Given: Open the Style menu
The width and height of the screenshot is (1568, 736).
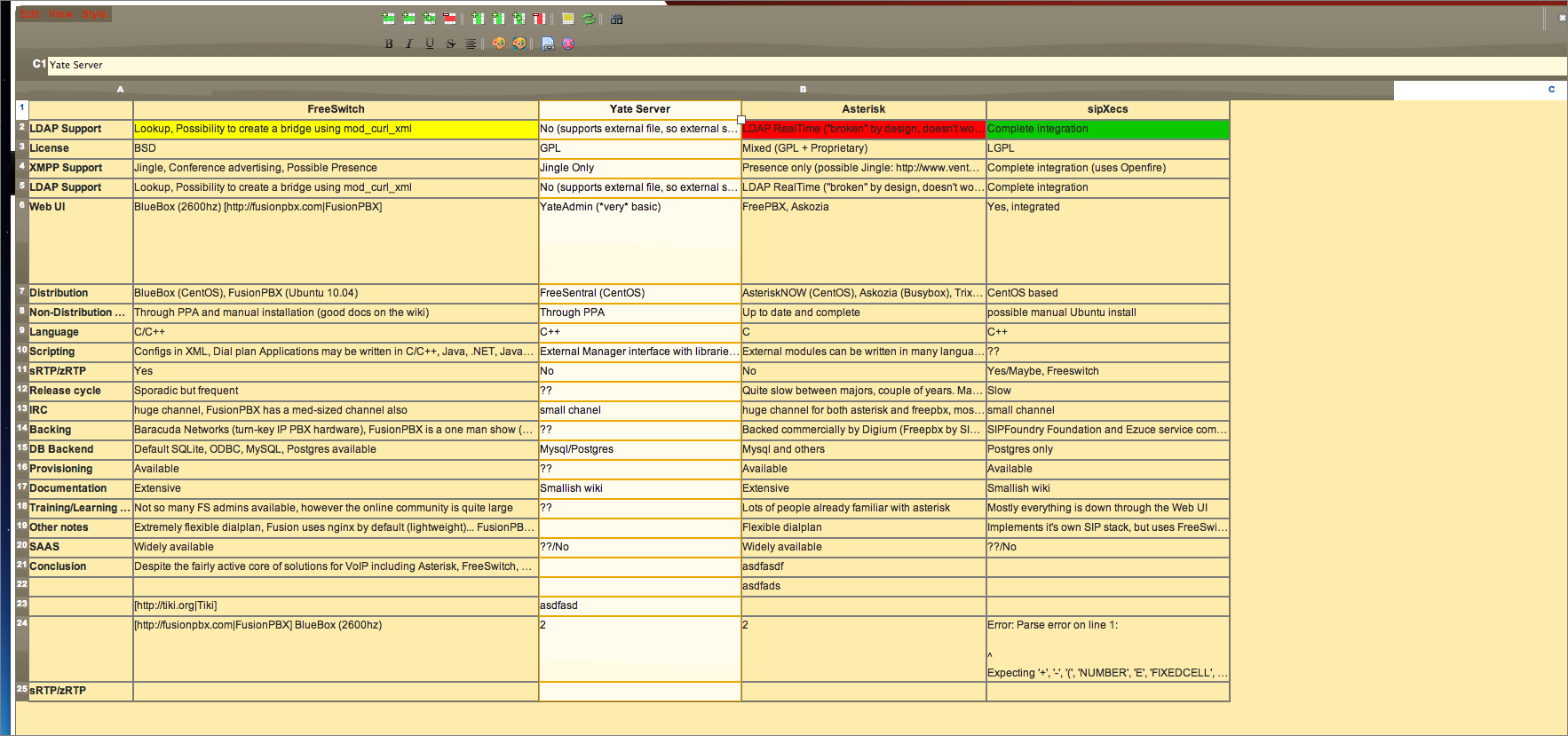Looking at the screenshot, I should click(x=95, y=14).
